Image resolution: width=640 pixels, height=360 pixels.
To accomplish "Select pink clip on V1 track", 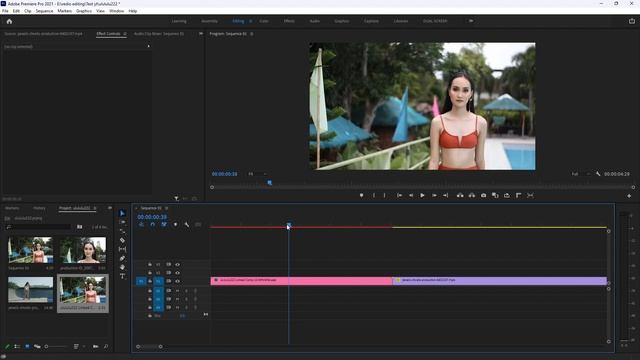I will (x=301, y=280).
